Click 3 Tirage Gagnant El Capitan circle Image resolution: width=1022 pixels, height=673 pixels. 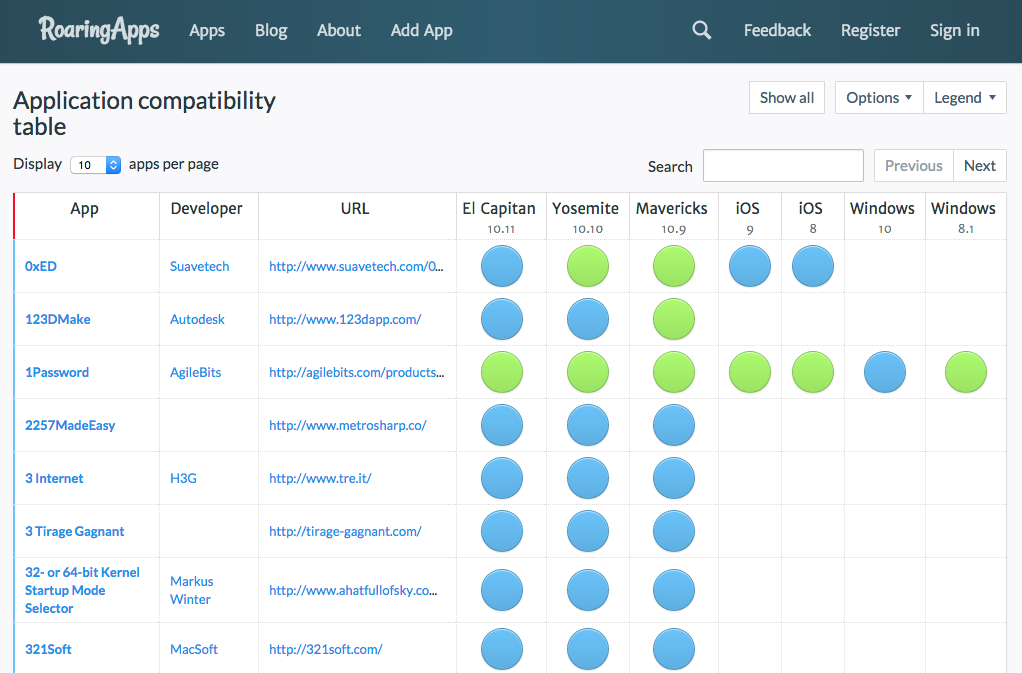click(x=502, y=531)
